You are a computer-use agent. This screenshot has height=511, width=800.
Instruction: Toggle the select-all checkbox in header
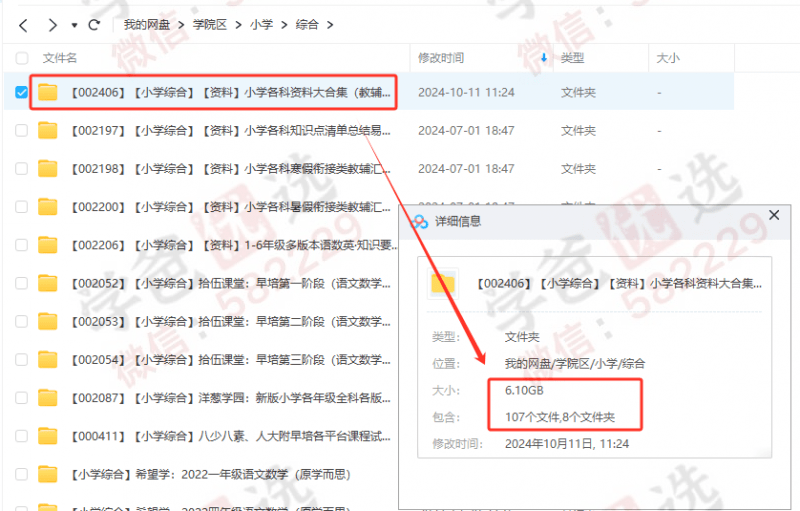(x=21, y=58)
